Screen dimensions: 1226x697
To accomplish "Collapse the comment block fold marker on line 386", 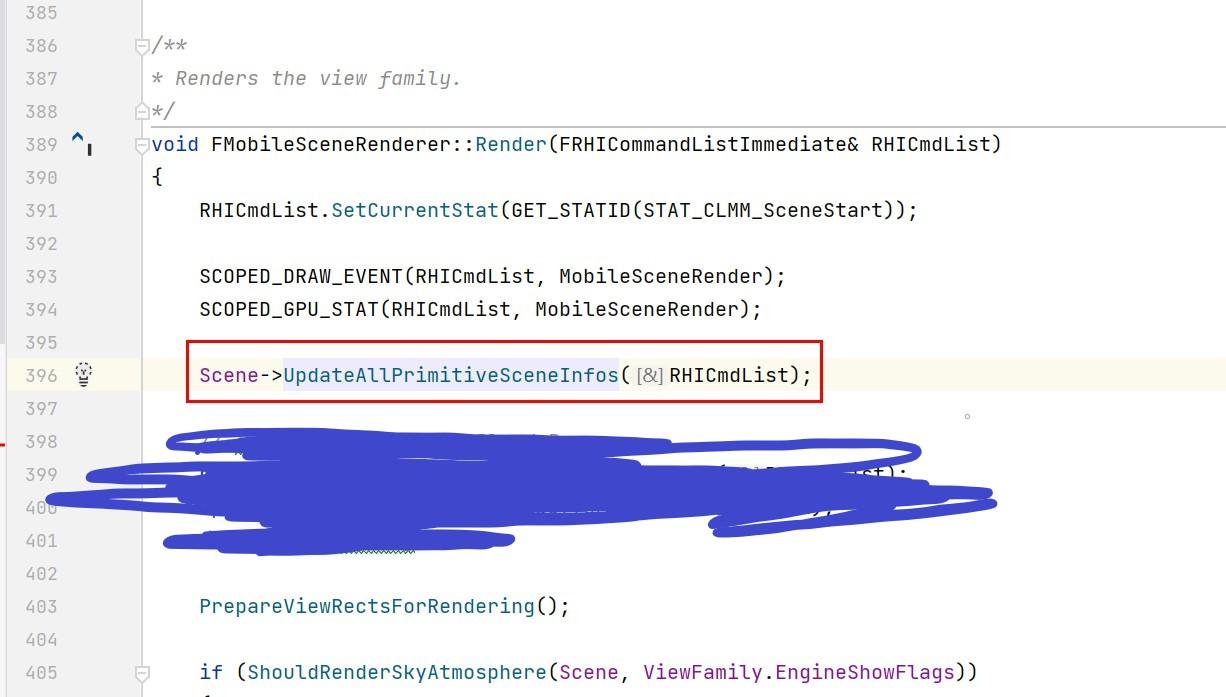I will [x=142, y=45].
